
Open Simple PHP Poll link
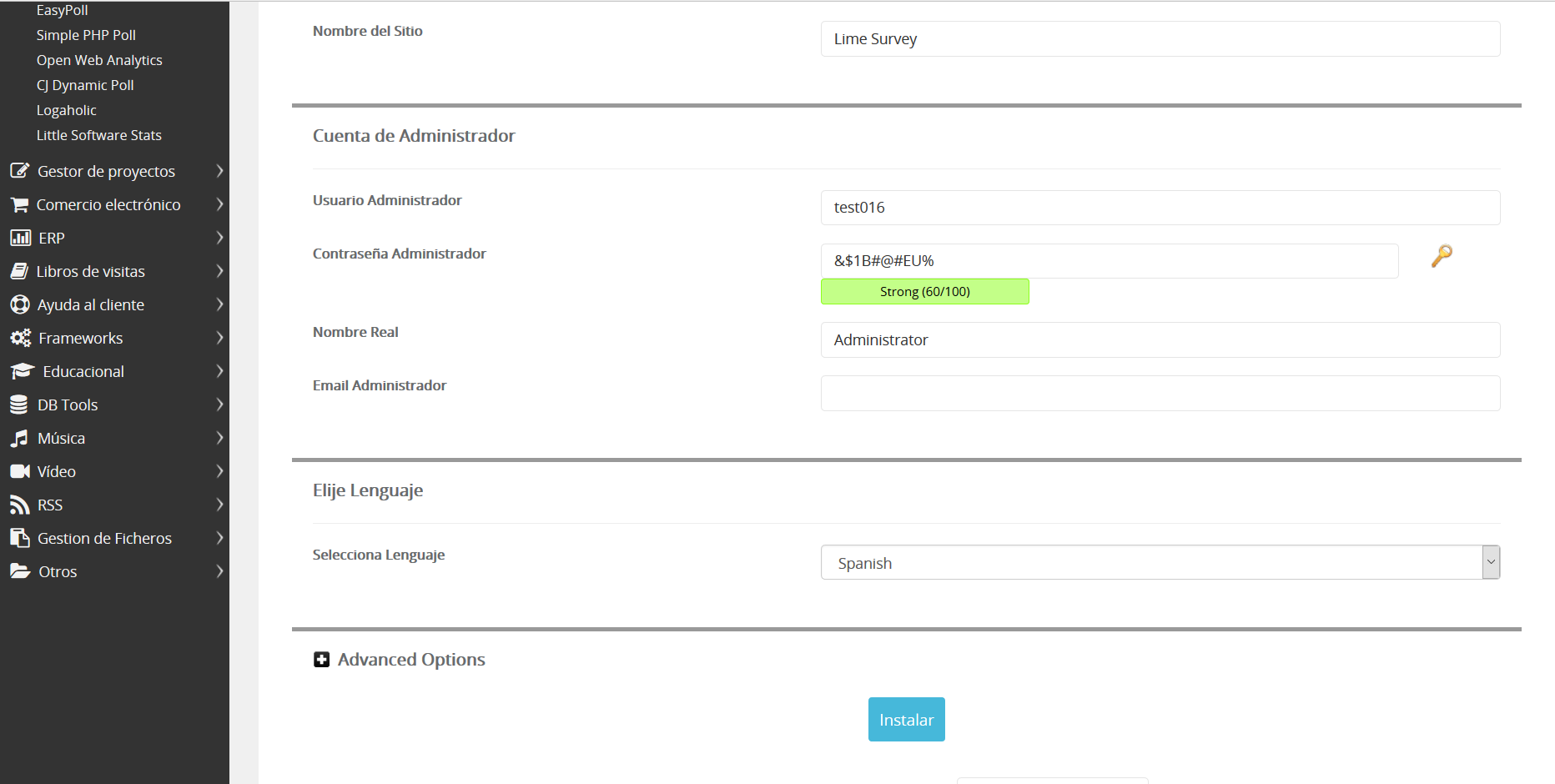(x=86, y=35)
